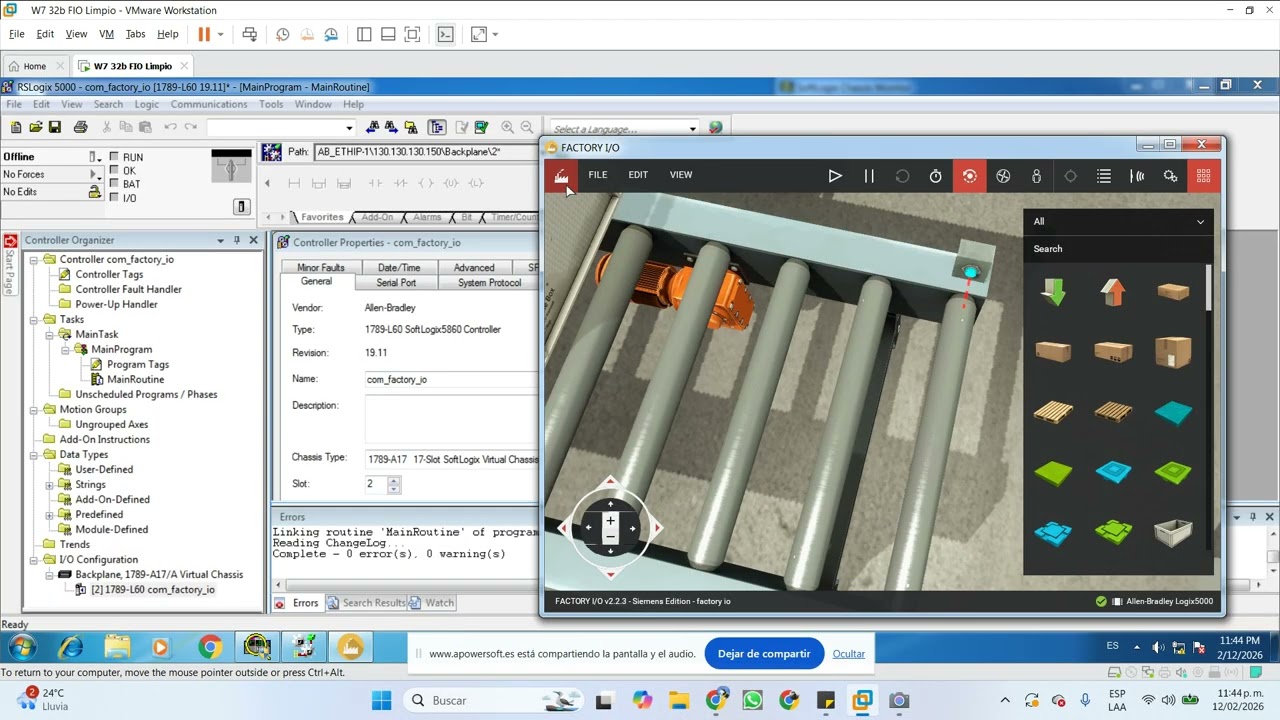Image resolution: width=1280 pixels, height=720 pixels.
Task: Pick the green down-arrow emitter part
Action: pyautogui.click(x=1053, y=292)
